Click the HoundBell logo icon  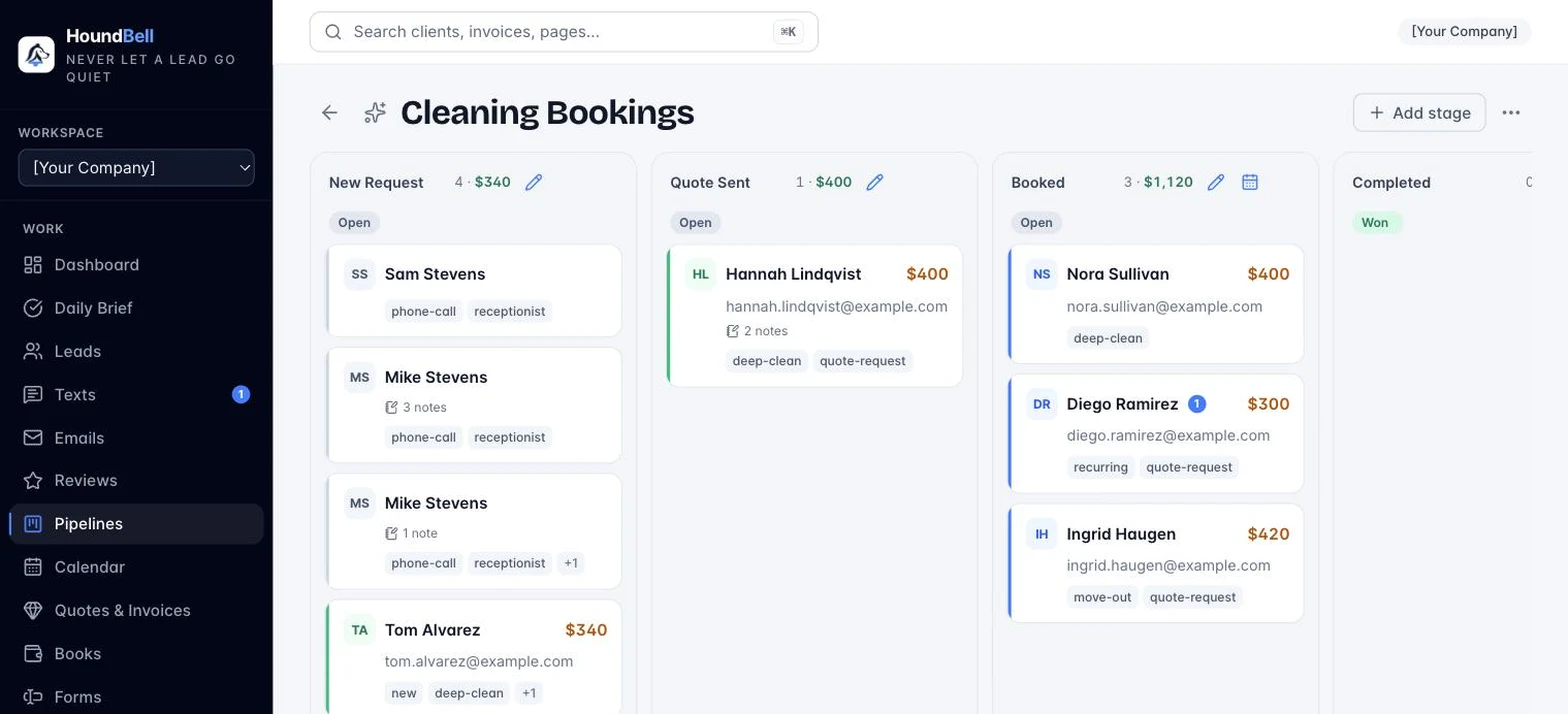pos(36,54)
